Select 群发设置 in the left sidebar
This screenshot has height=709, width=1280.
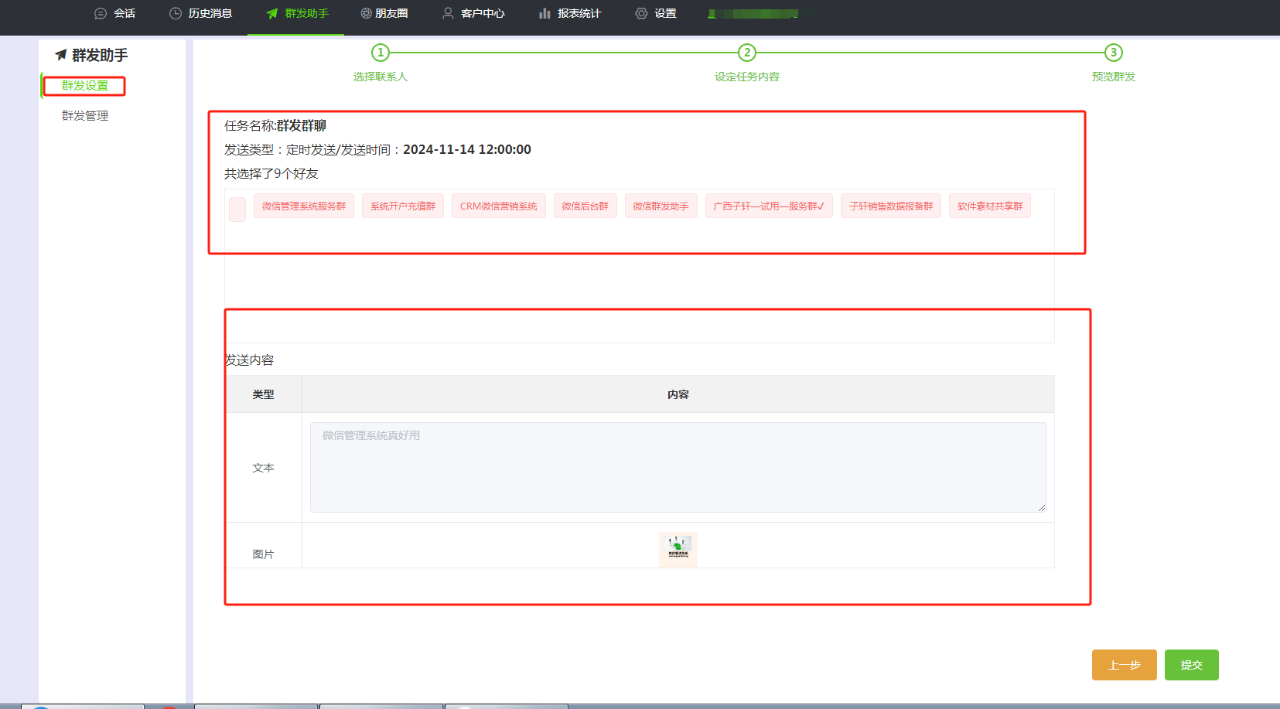click(x=85, y=86)
